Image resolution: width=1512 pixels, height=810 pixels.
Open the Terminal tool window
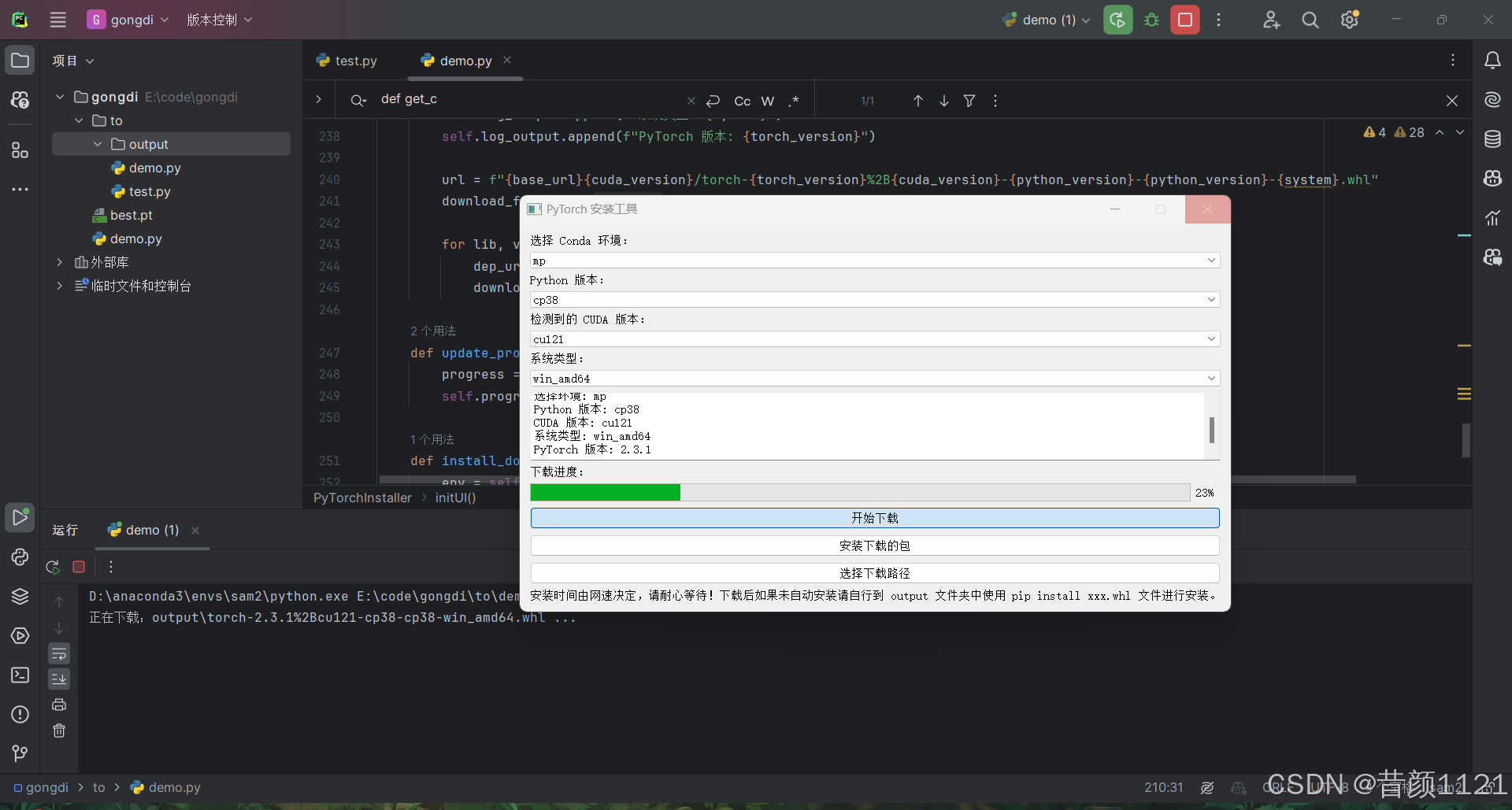tap(20, 675)
